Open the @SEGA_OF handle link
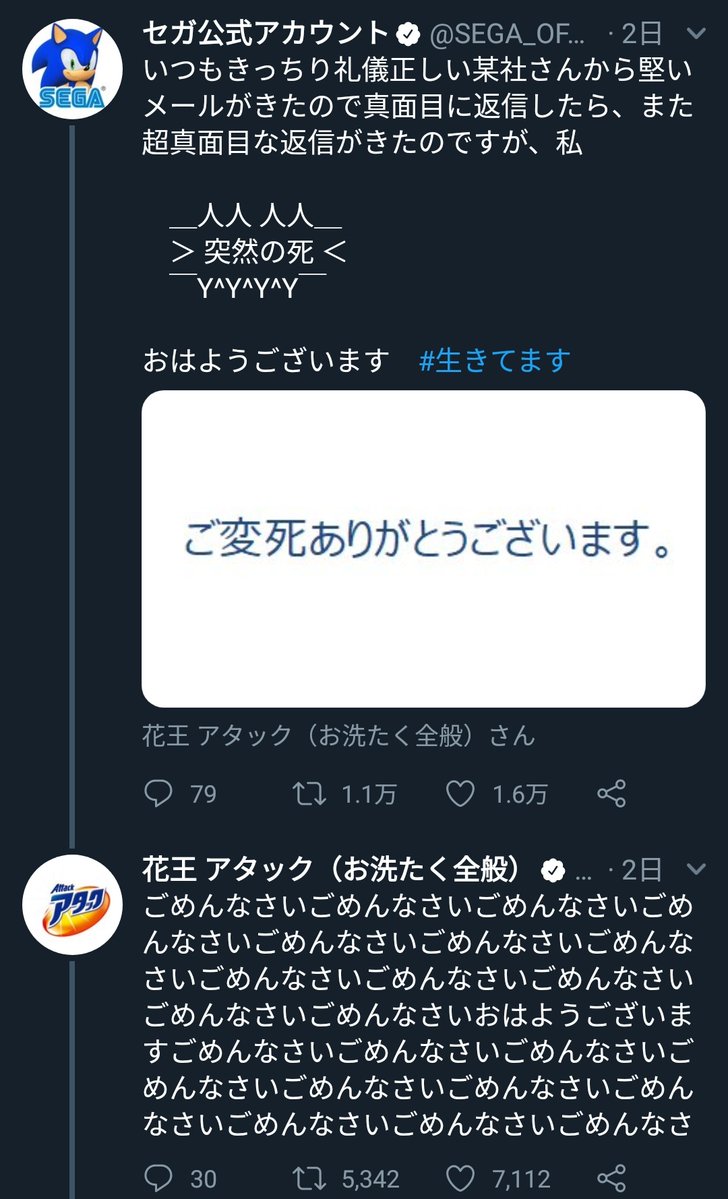The image size is (728, 1199). pos(503,35)
